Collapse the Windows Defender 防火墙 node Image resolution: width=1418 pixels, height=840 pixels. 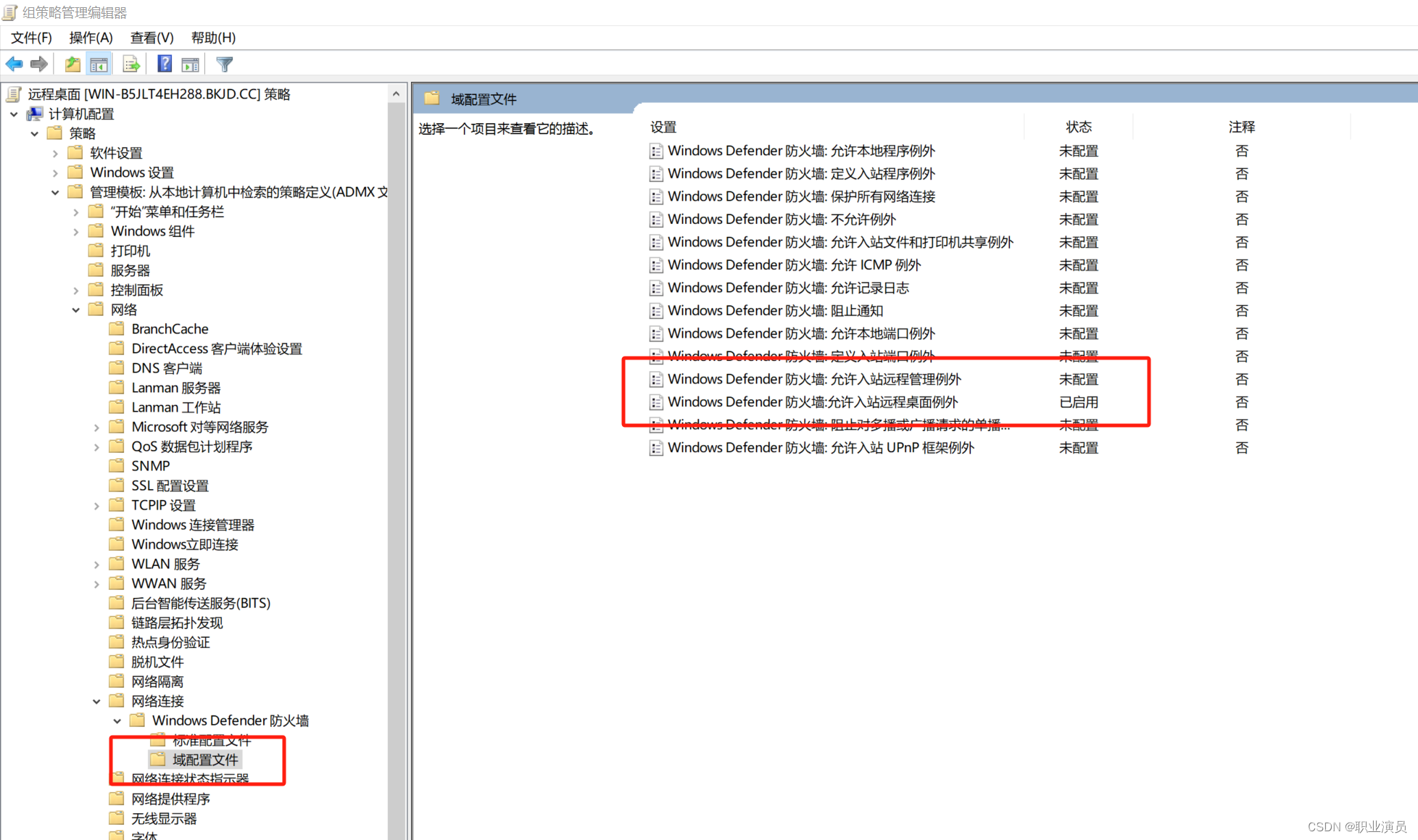point(117,720)
